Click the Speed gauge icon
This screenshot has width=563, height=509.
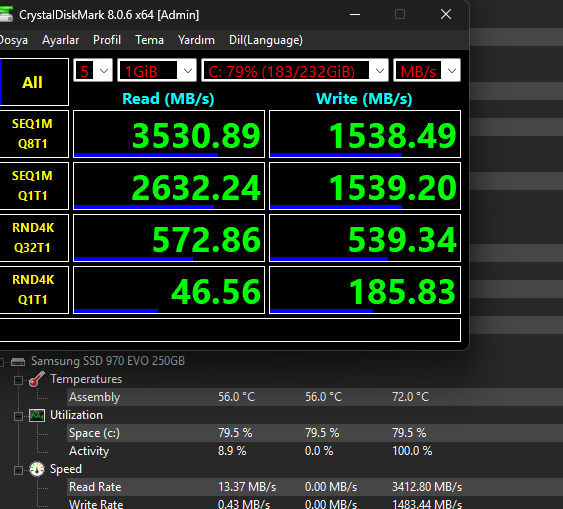tap(37, 469)
